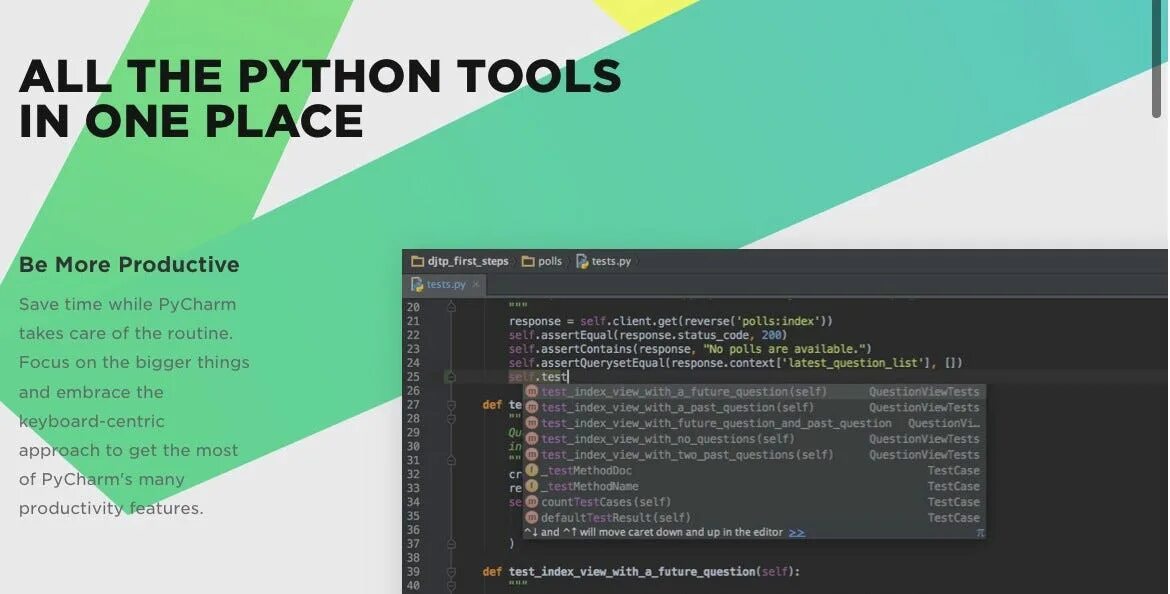
Task: Toggle the fold marker at line 28
Action: 451,419
